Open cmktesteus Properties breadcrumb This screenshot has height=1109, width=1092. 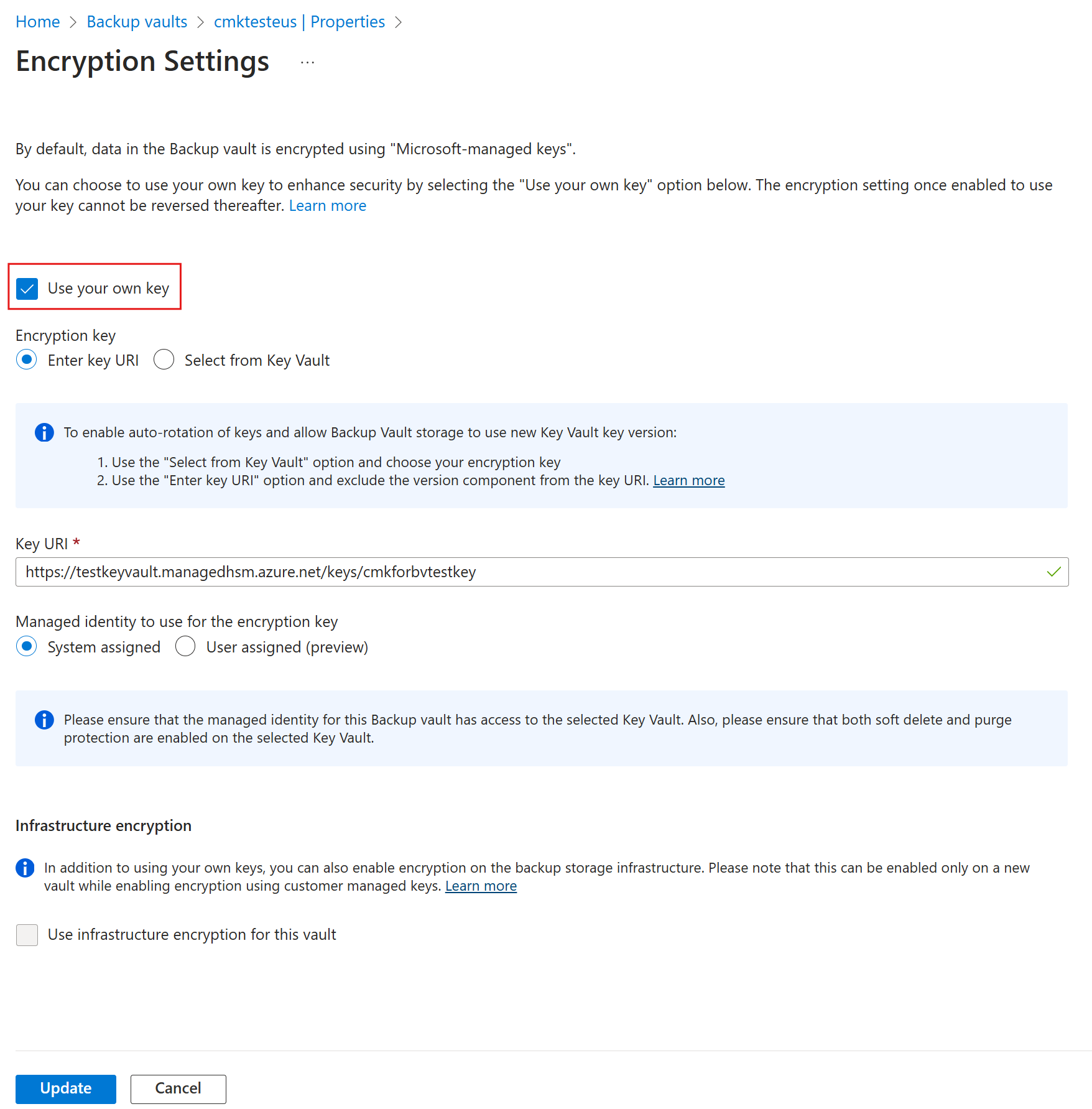(x=299, y=22)
